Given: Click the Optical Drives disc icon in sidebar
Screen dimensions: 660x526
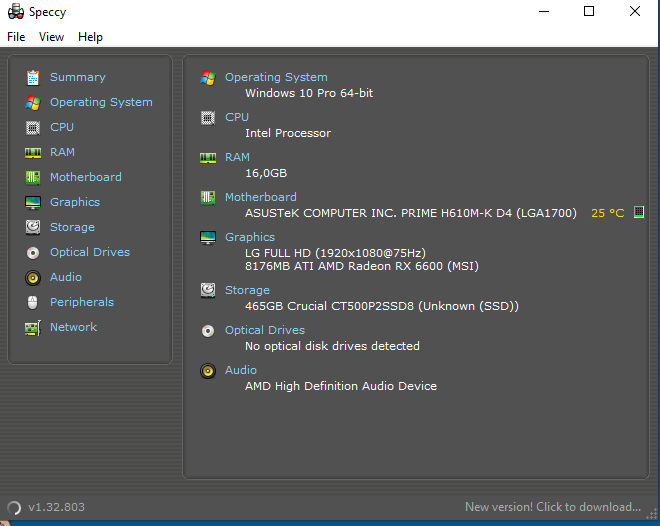Looking at the screenshot, I should [33, 253].
